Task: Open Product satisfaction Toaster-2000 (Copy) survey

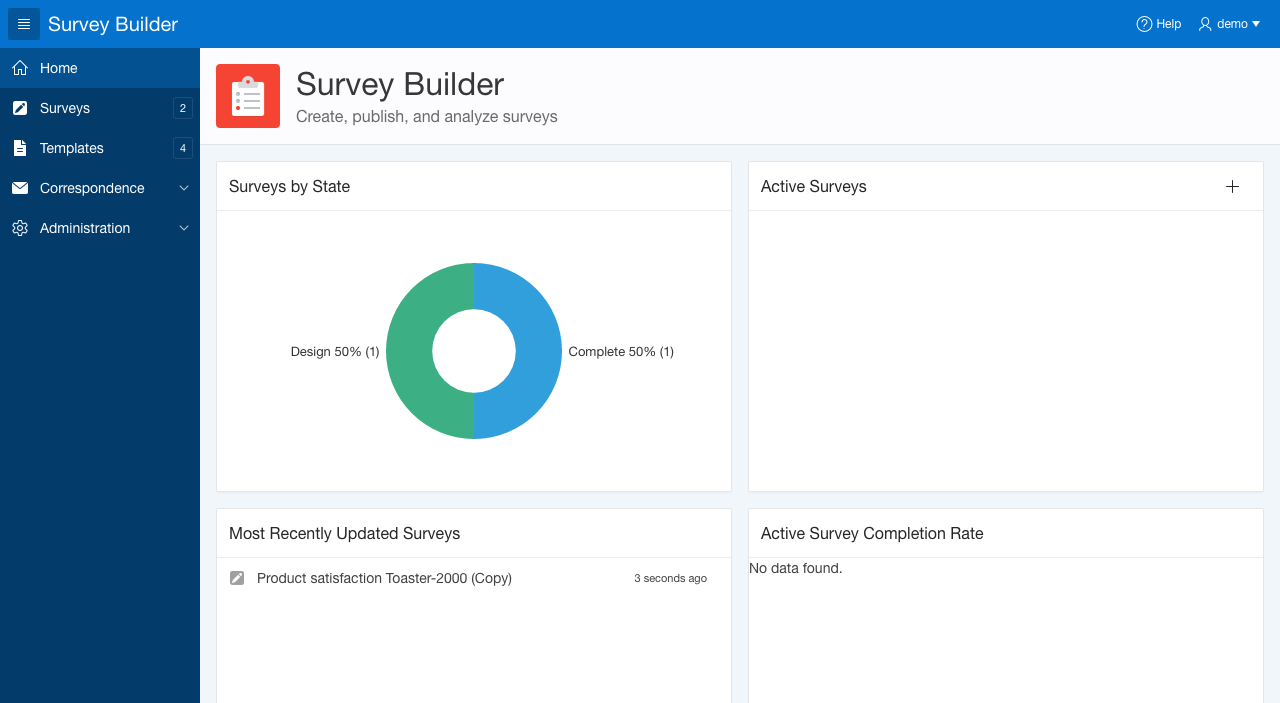Action: (384, 578)
